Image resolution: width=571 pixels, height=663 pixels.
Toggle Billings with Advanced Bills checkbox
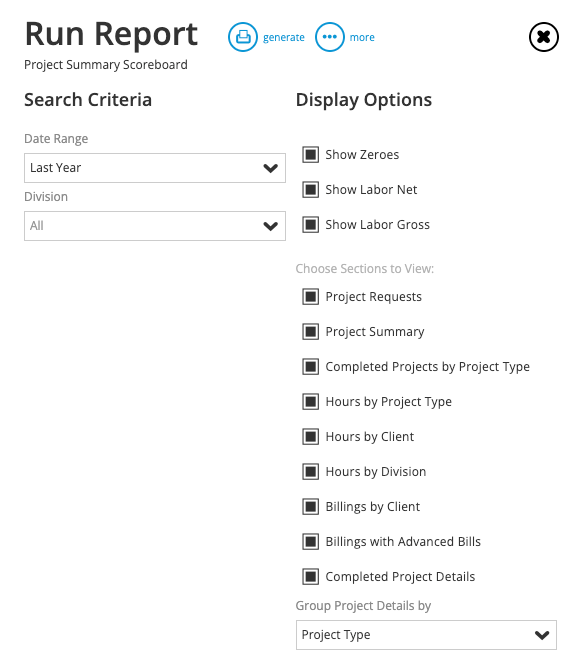tap(310, 542)
